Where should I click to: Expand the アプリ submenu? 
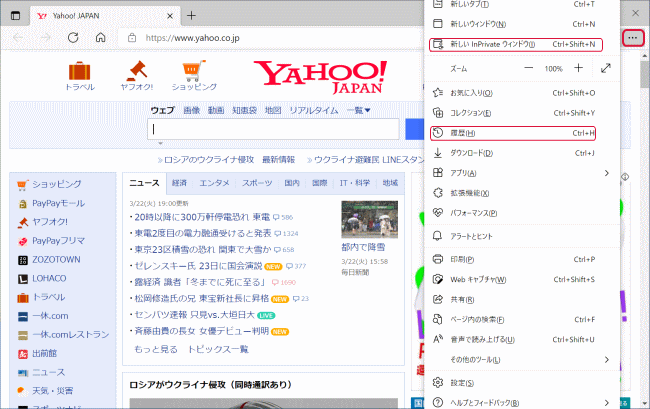(521, 173)
